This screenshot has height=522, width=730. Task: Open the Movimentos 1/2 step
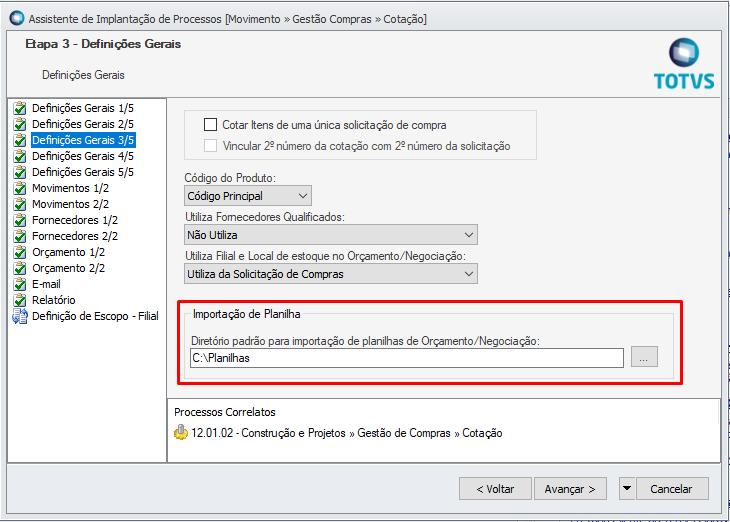point(70,188)
